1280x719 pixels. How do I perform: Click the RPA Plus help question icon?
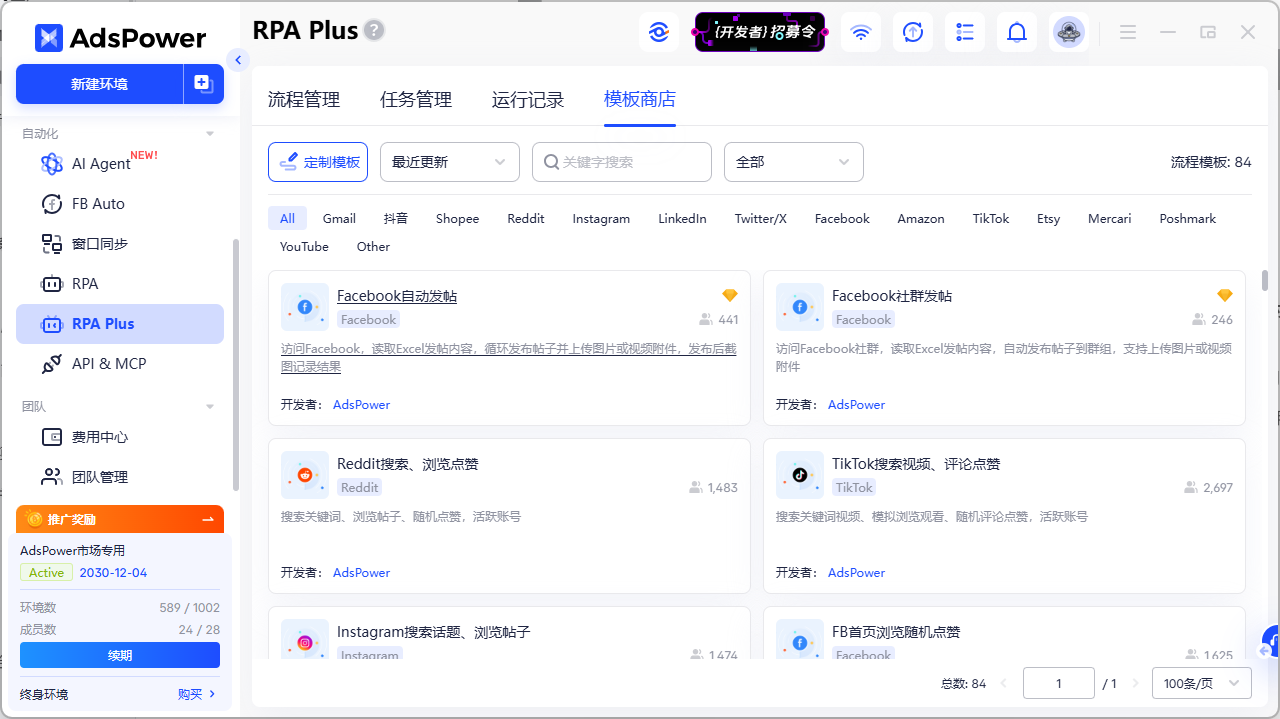374,30
